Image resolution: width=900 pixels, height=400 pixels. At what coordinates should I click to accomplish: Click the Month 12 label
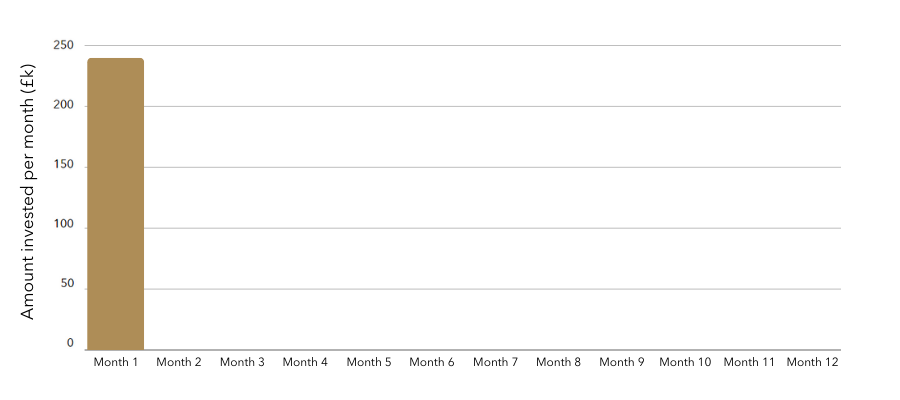point(812,362)
